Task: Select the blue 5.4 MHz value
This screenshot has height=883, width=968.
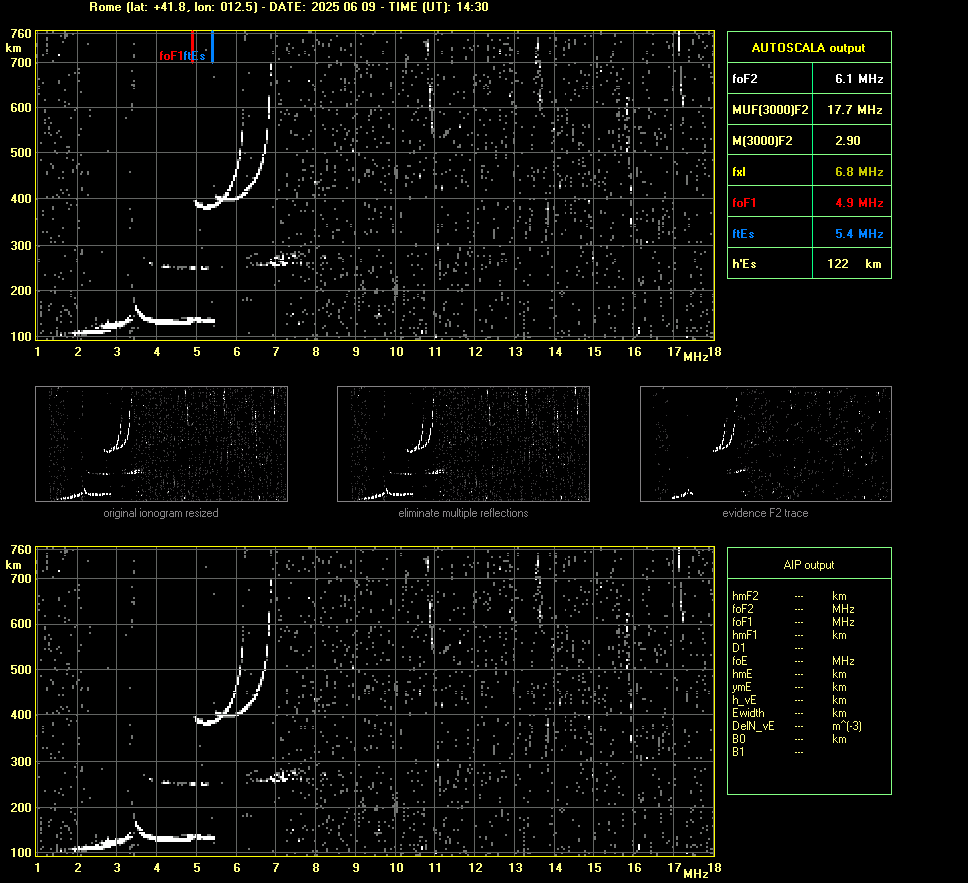Action: click(x=859, y=233)
